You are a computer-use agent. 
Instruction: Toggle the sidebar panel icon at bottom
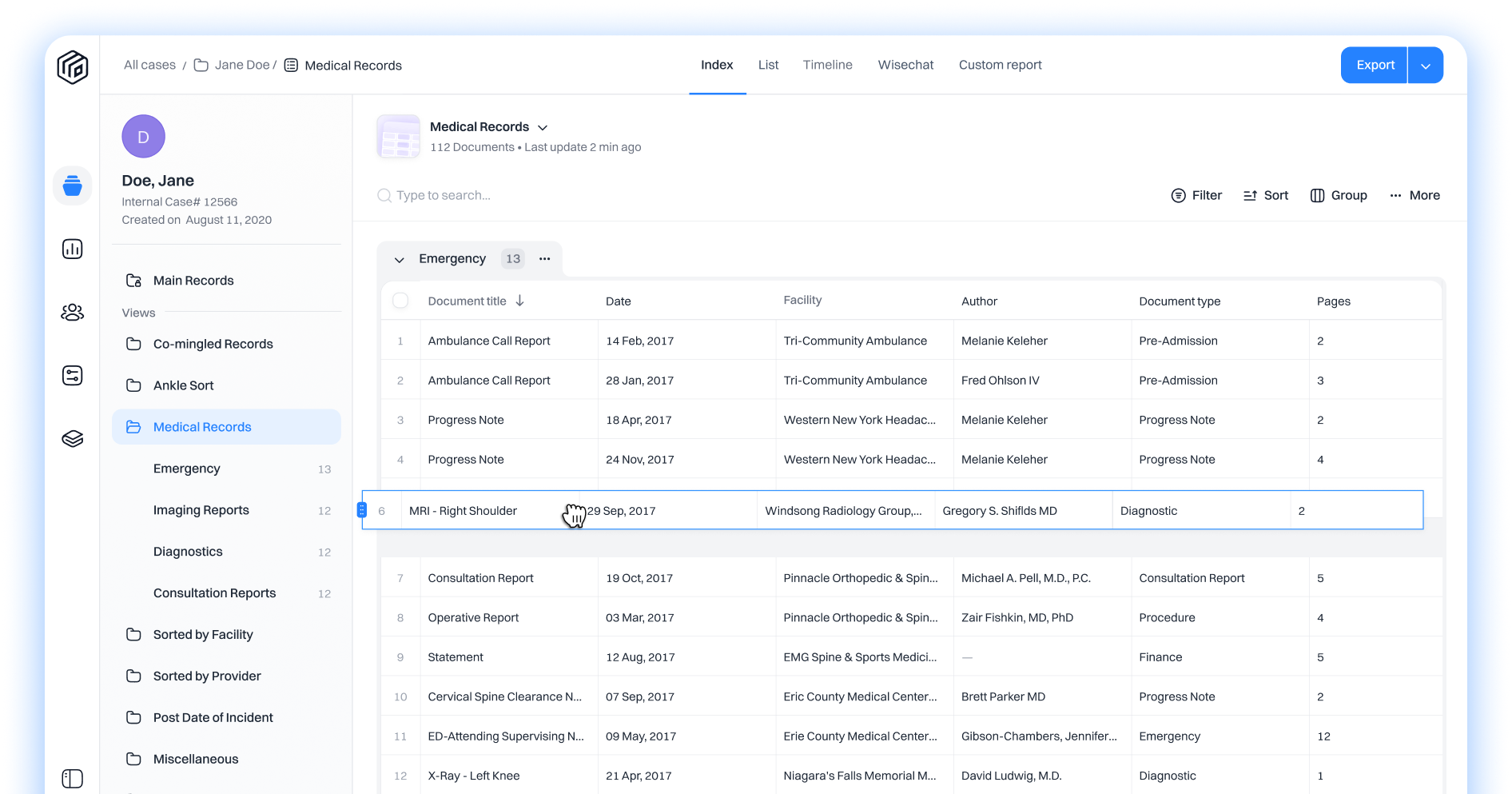[x=73, y=778]
